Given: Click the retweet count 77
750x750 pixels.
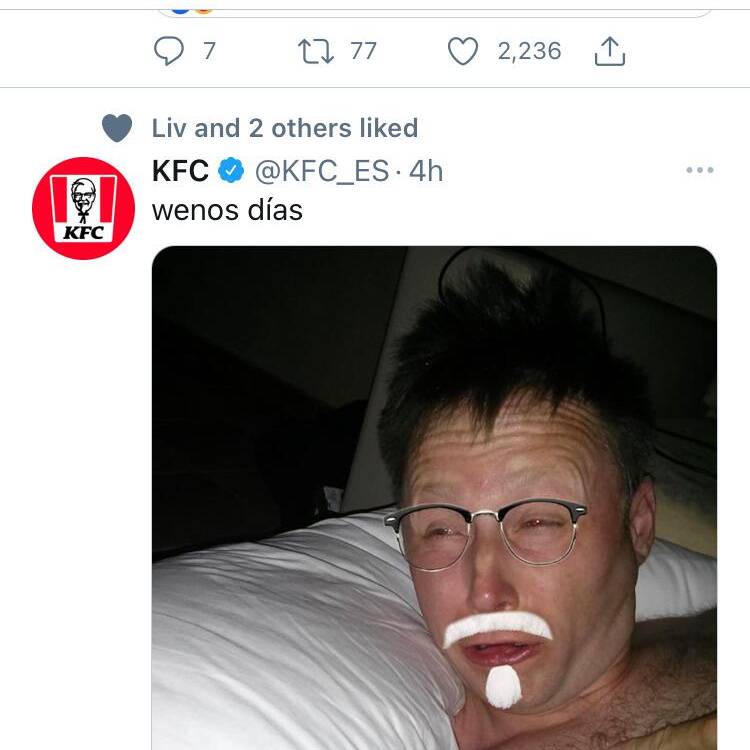Looking at the screenshot, I should pos(364,51).
